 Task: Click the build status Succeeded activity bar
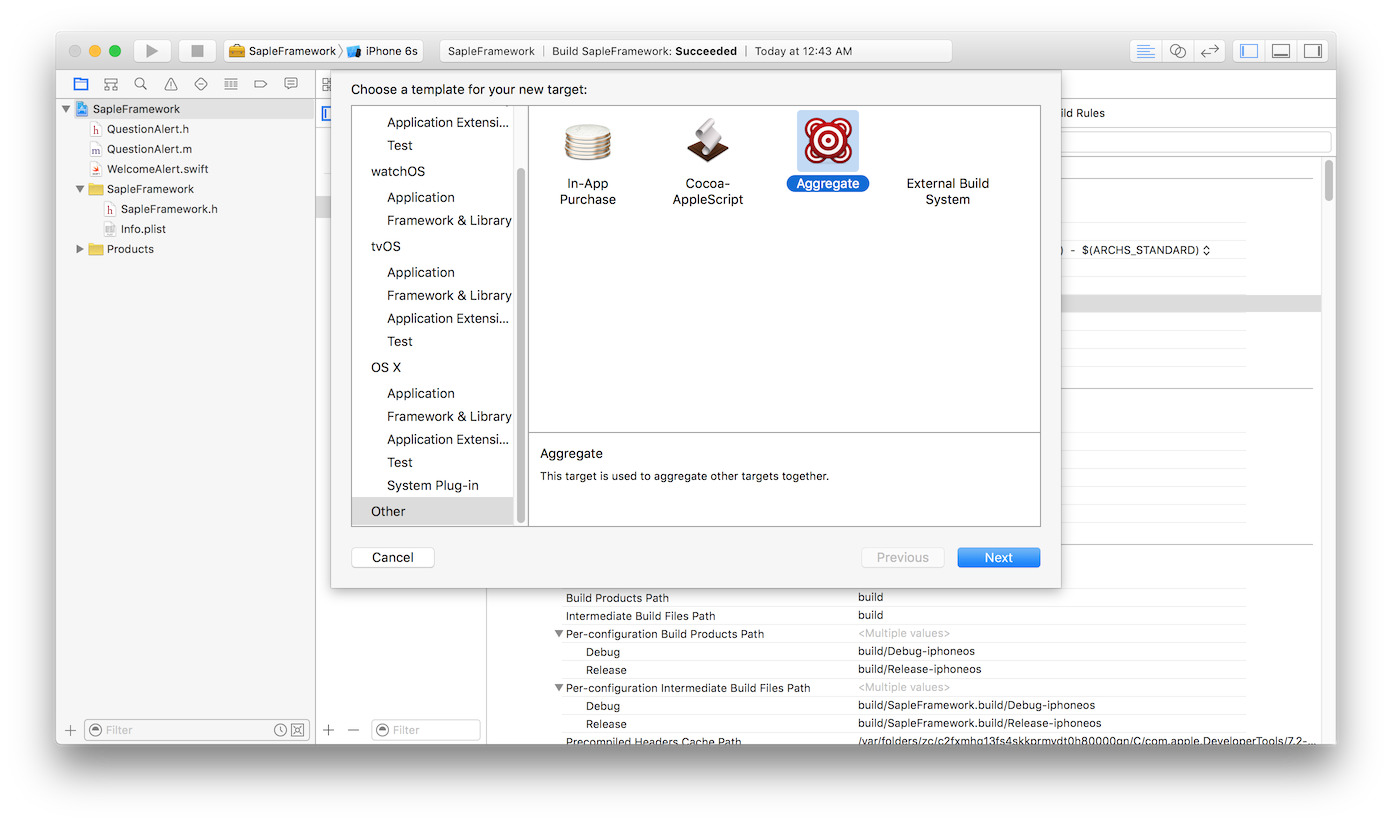click(696, 51)
